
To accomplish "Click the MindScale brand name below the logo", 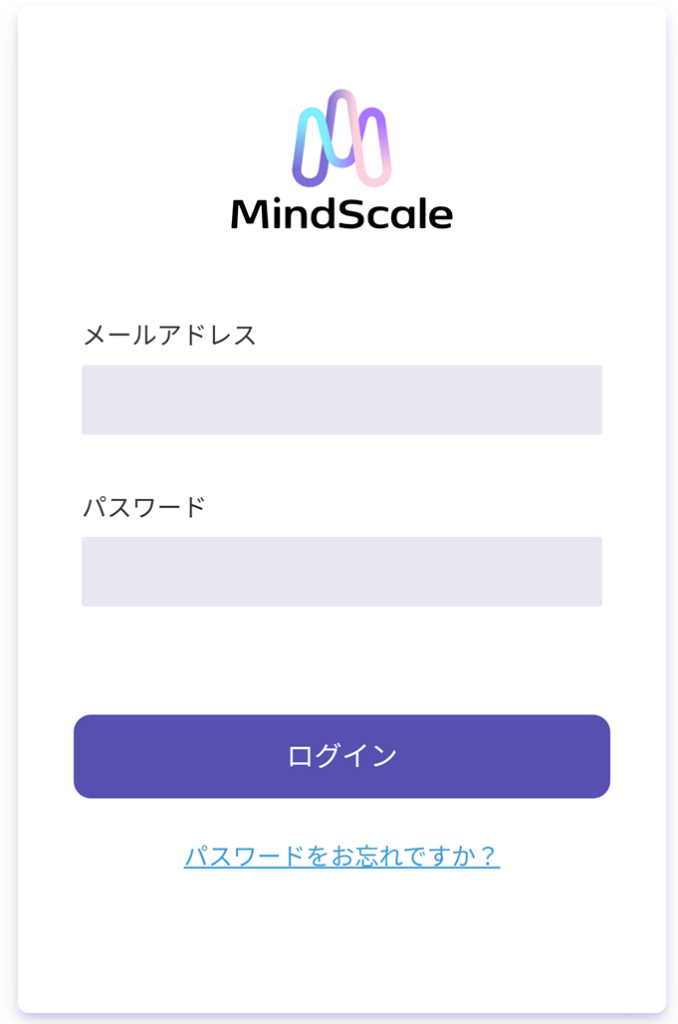I will click(341, 214).
